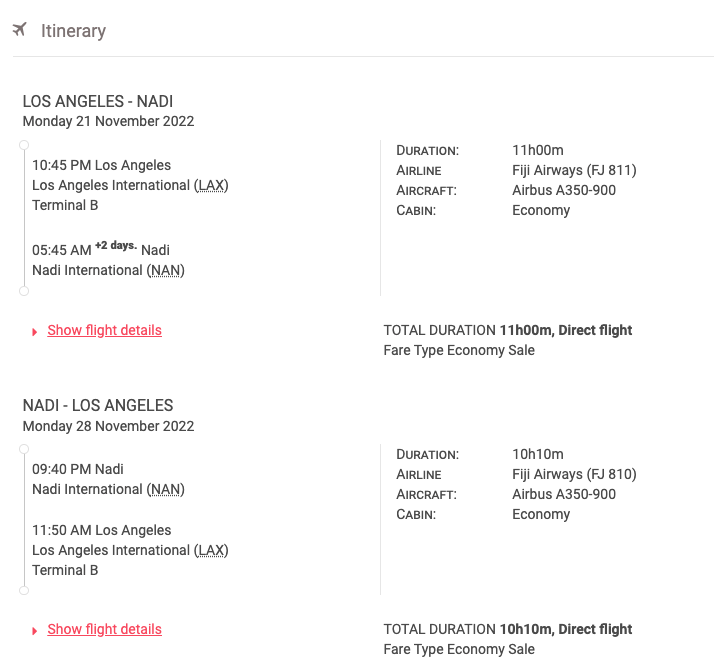Click Fiji Airways (FJ 811) airline text

(x=574, y=170)
